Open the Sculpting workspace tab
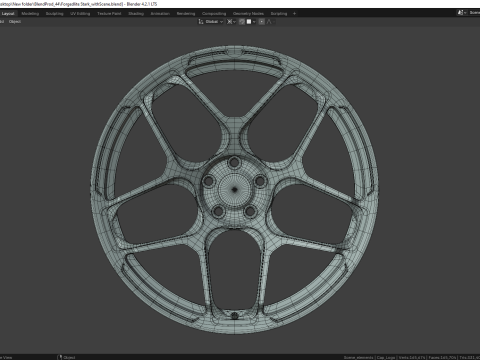 tap(54, 14)
